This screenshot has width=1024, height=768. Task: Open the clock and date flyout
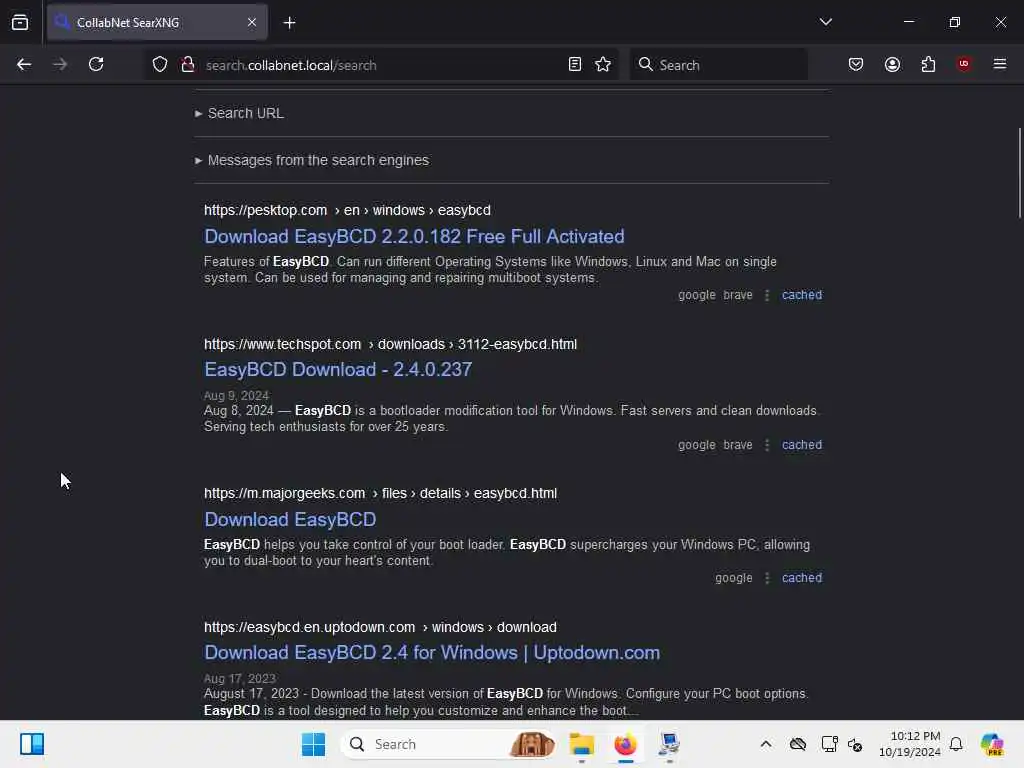click(909, 744)
